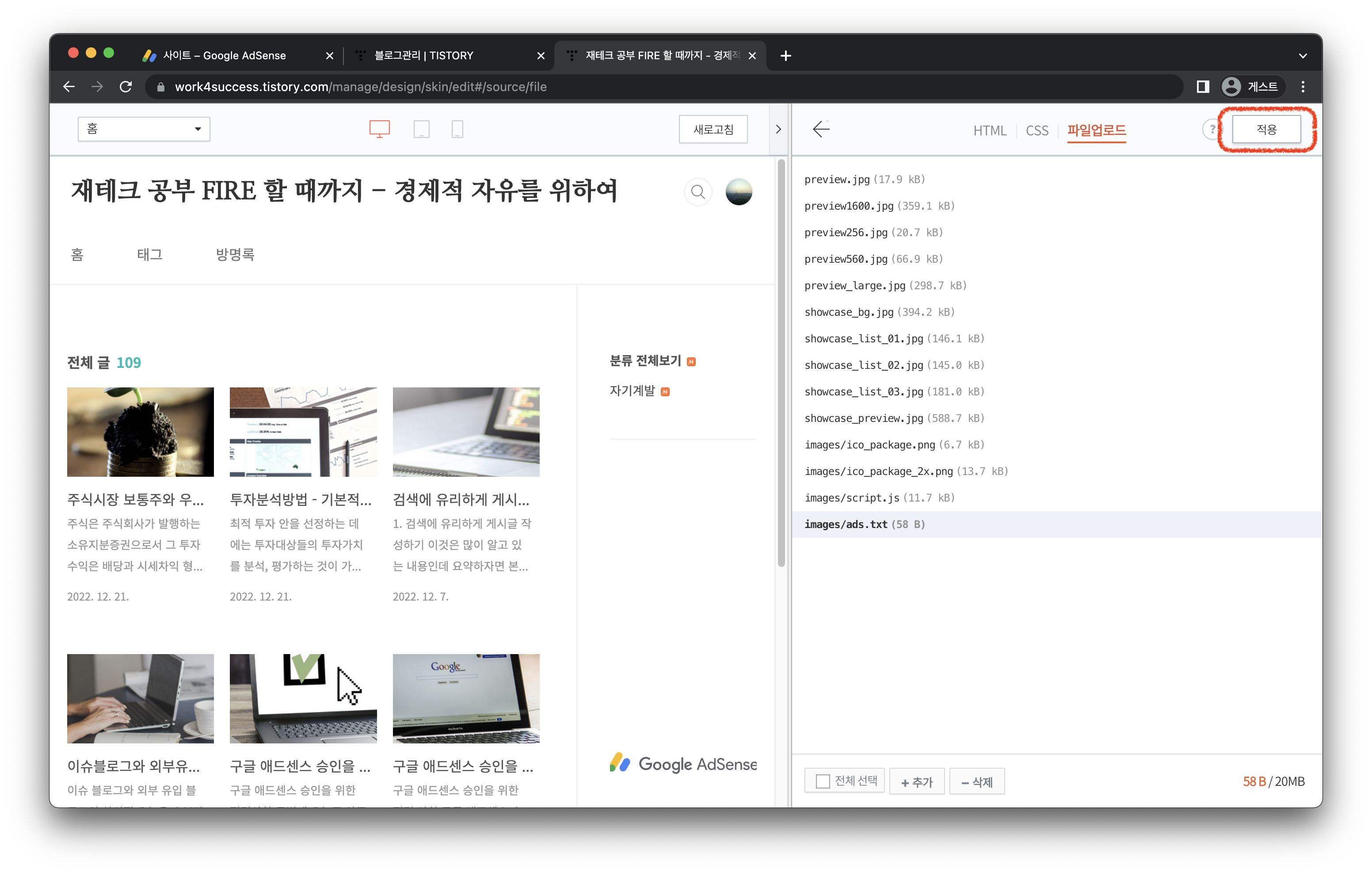Click the 새로고침 refresh button
Screen dimensions: 1372x873
pos(713,129)
